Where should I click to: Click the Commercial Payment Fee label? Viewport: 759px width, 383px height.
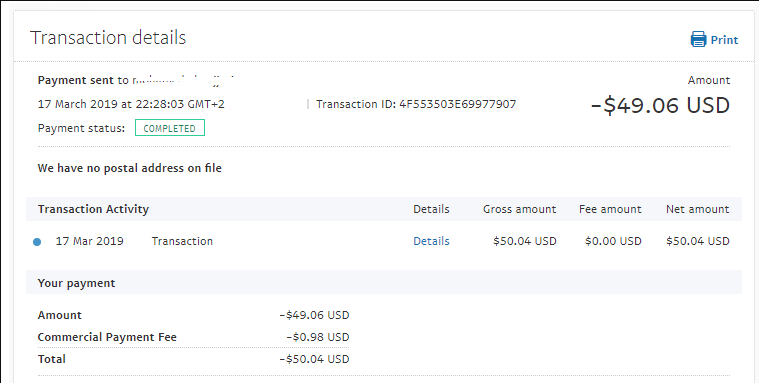[107, 337]
